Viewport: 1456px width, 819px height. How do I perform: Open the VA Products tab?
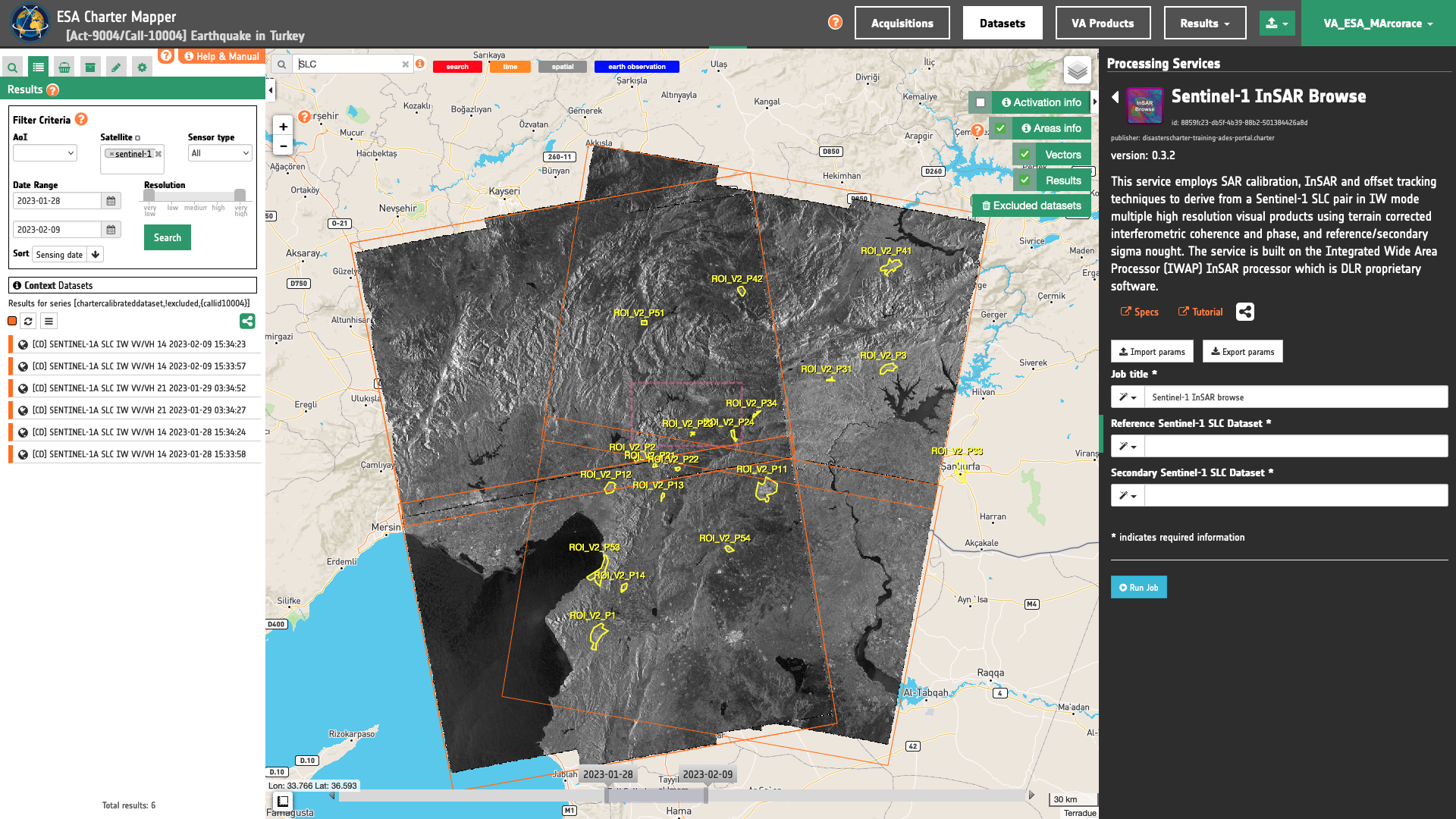pos(1103,23)
